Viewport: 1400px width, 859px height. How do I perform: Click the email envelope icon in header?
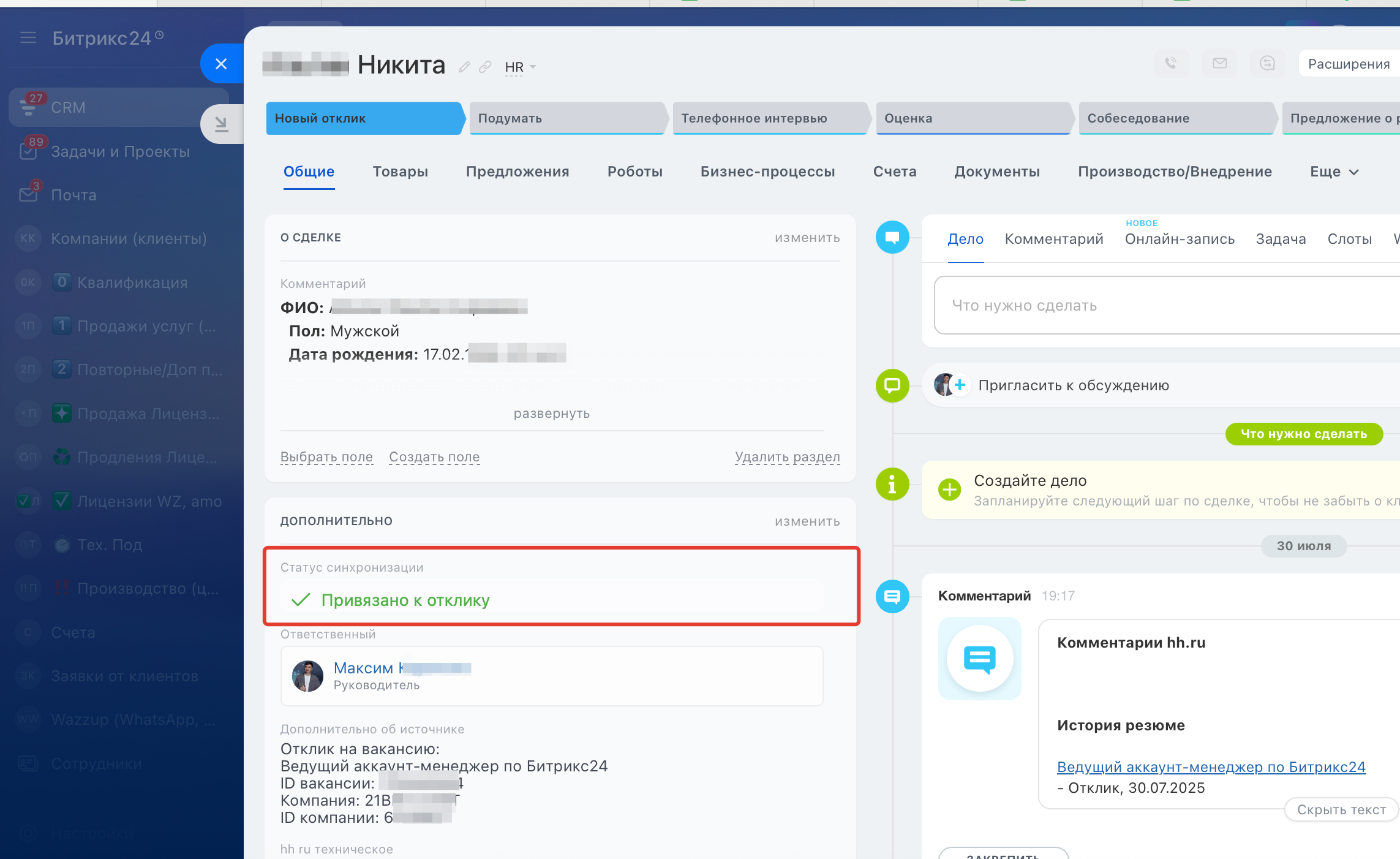coord(1219,63)
